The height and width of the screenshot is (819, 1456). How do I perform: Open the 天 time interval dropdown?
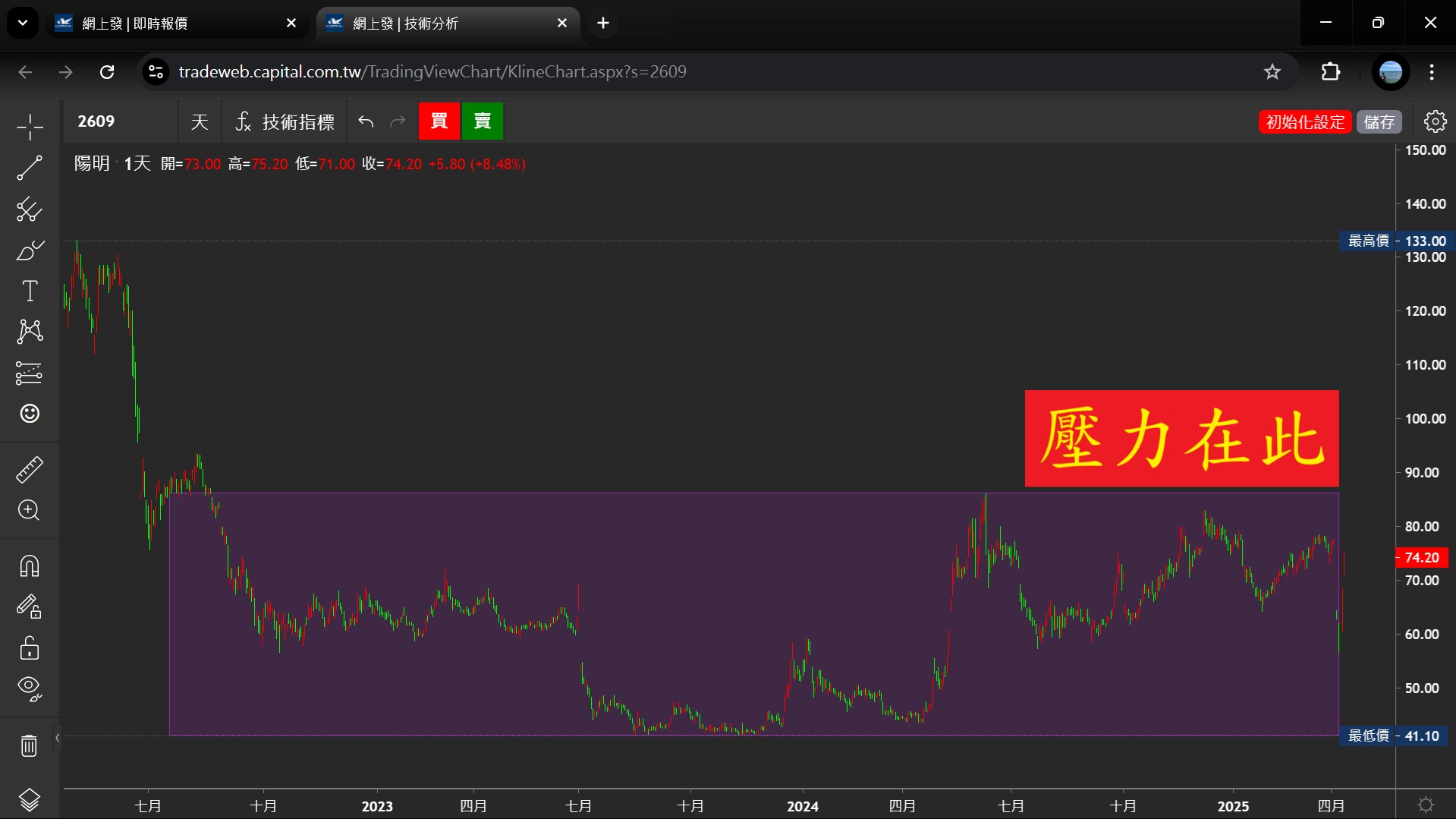coord(200,121)
